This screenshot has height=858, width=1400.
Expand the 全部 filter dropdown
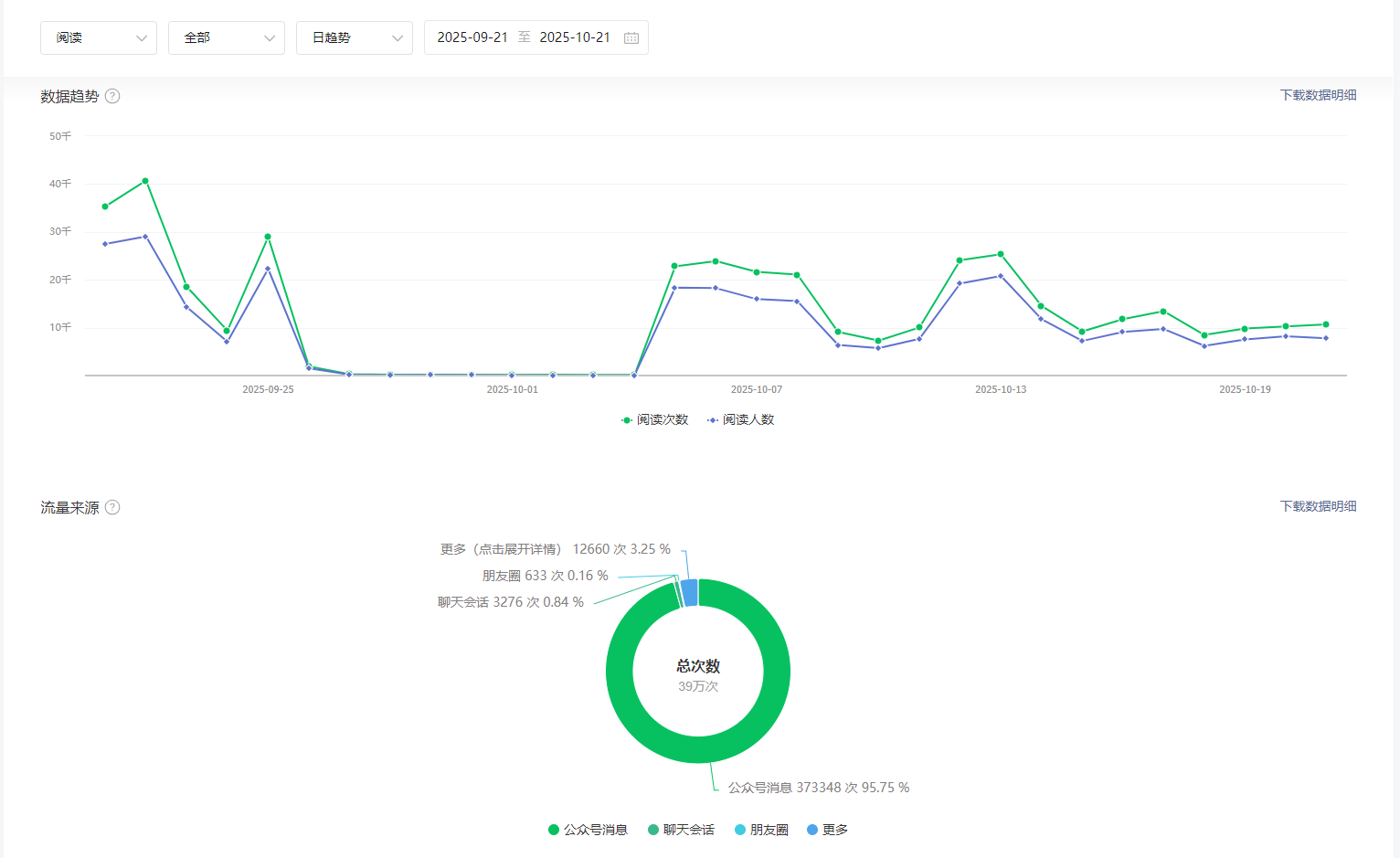tap(227, 37)
